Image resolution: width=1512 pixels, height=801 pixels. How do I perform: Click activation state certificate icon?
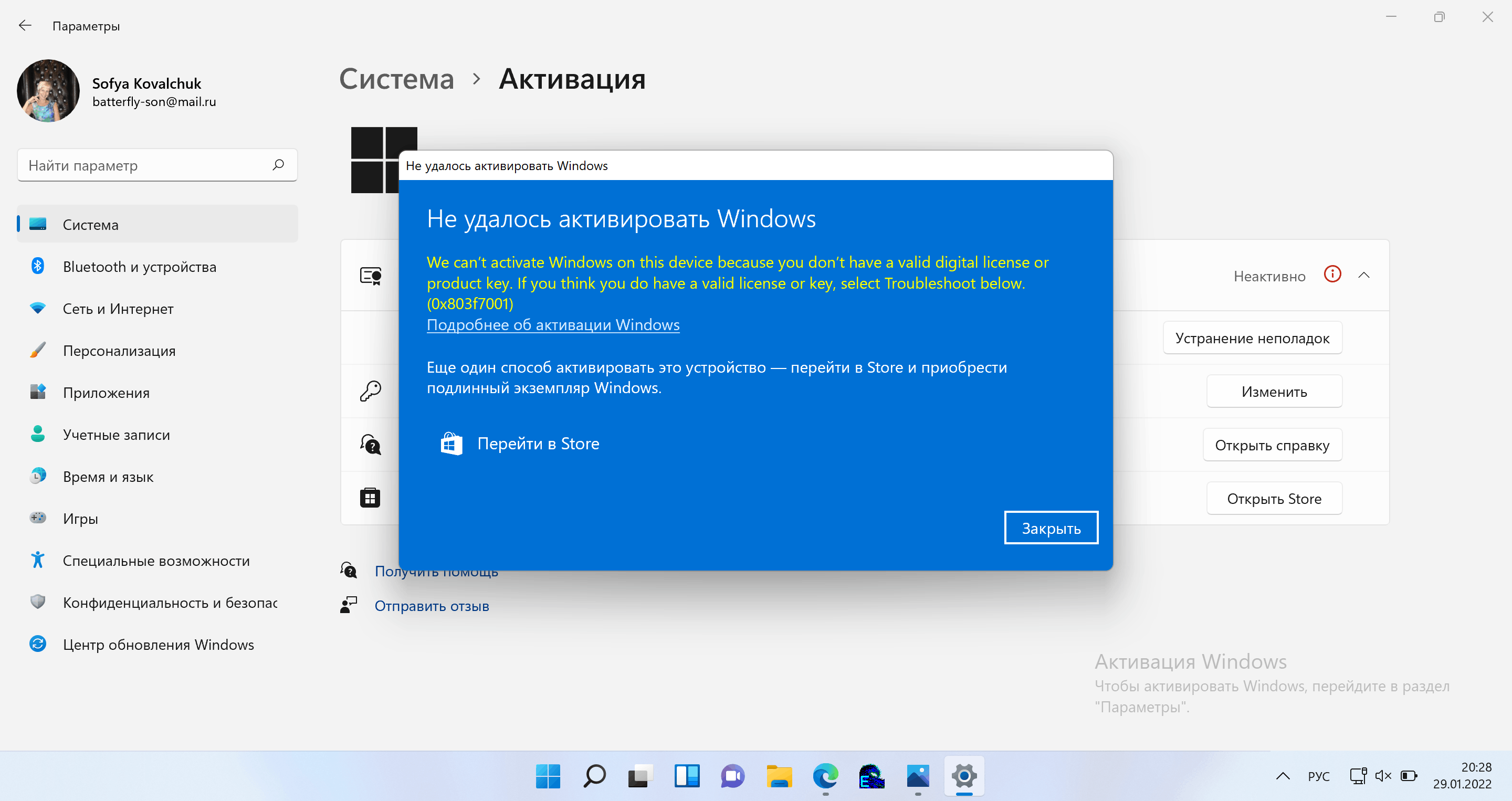click(x=370, y=275)
